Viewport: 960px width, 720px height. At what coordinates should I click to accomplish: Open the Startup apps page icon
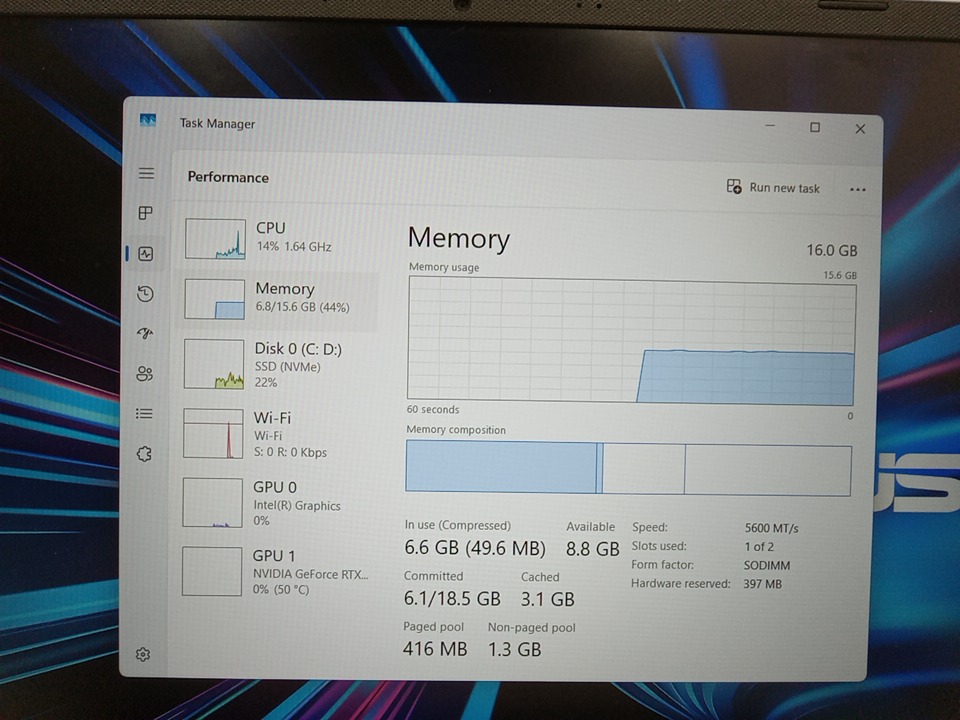click(146, 334)
